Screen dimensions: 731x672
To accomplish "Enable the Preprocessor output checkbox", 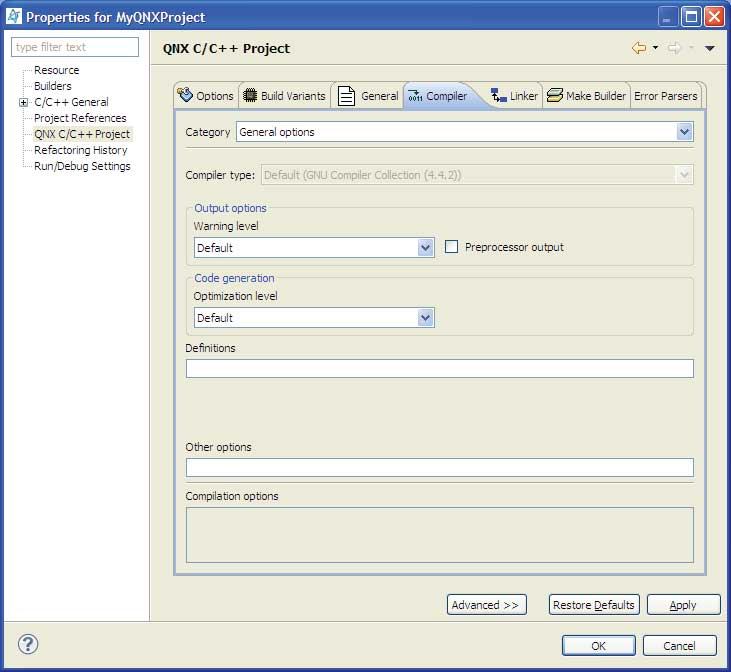I will [452, 247].
